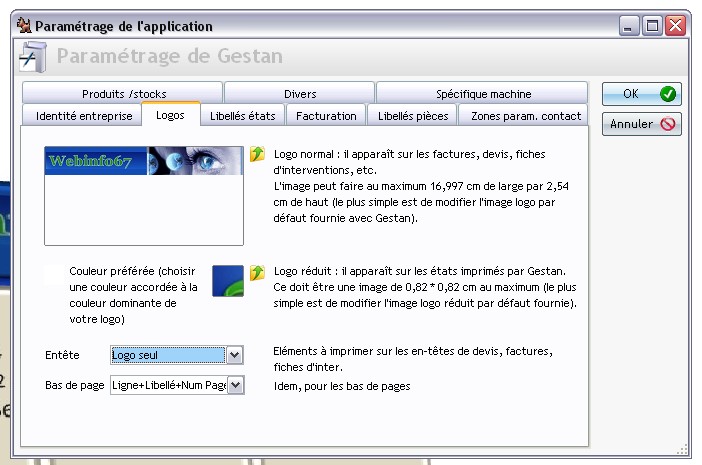
Task: Show the Libellés pièces tab
Action: pos(412,116)
